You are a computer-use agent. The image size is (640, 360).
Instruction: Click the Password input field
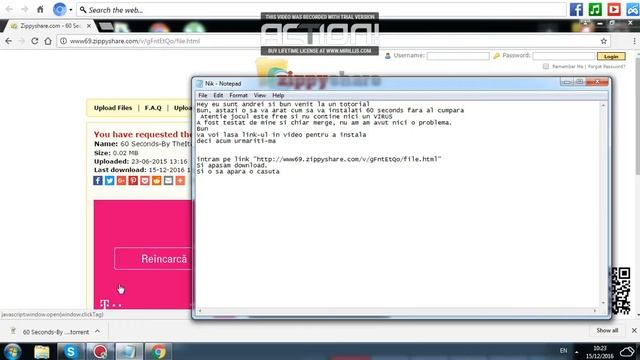click(x=564, y=56)
